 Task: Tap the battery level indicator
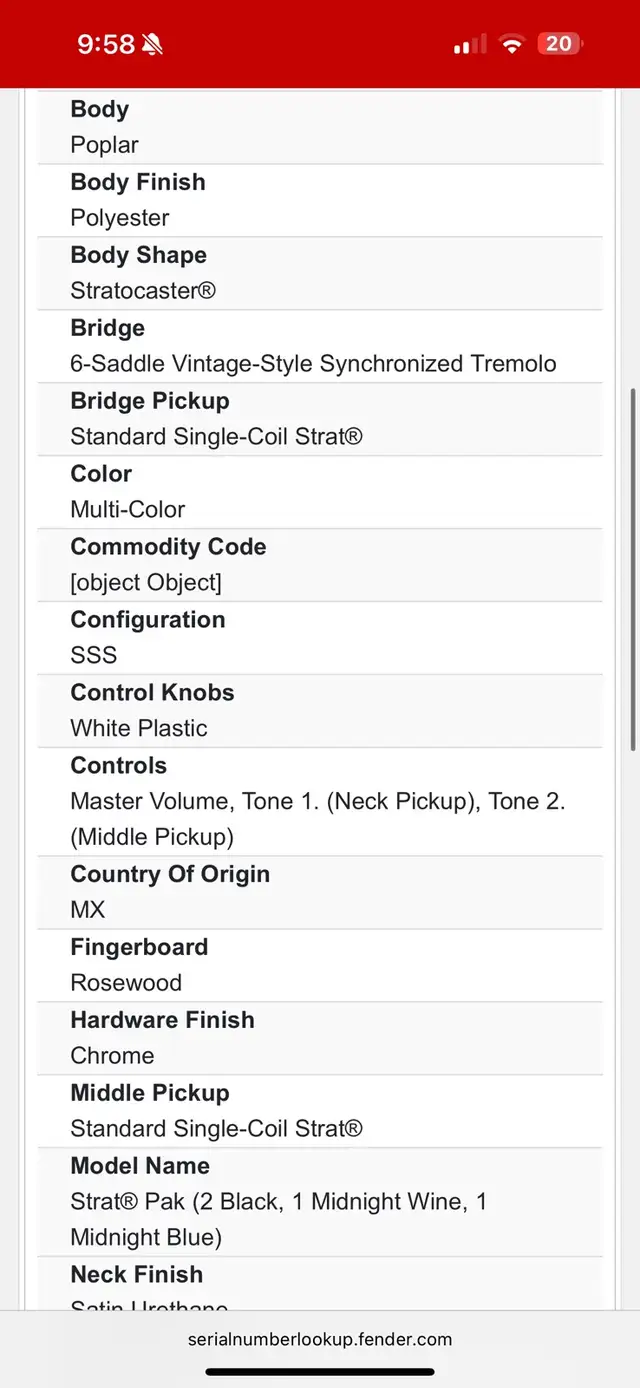coord(560,44)
